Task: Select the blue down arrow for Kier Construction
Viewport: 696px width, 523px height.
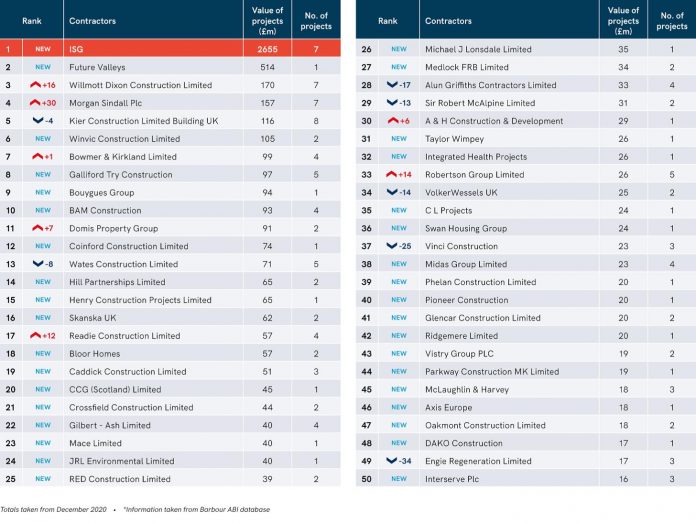Action: [37, 121]
